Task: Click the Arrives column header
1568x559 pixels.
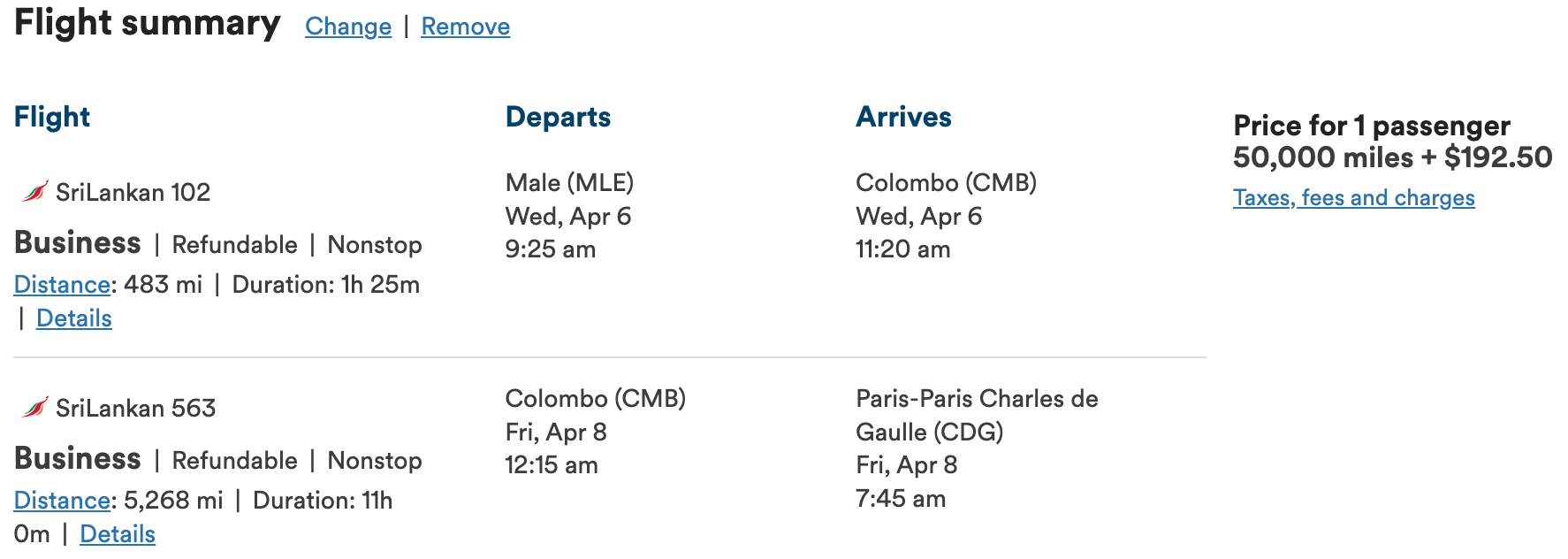Action: click(903, 116)
